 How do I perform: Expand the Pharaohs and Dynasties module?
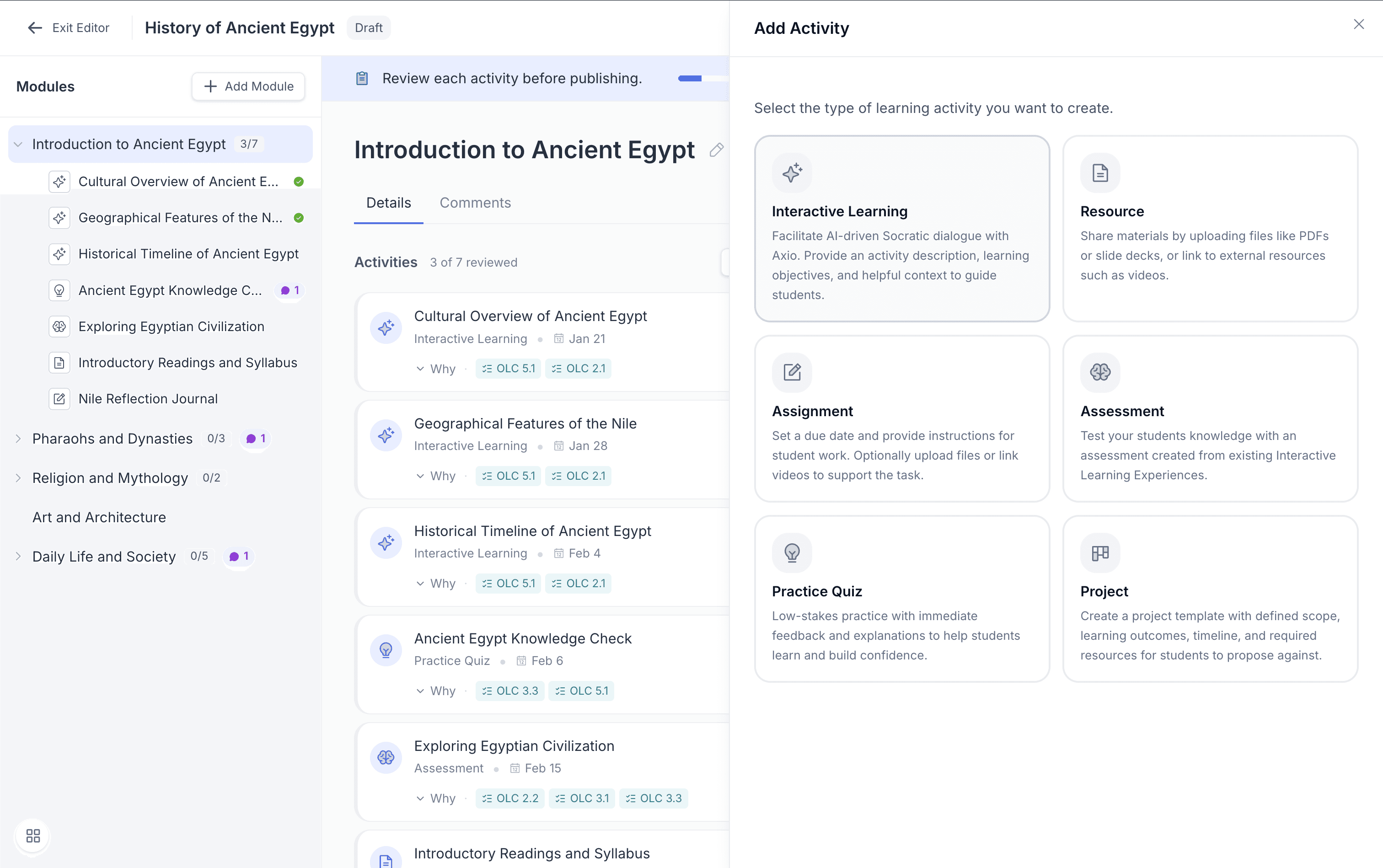[x=18, y=439]
